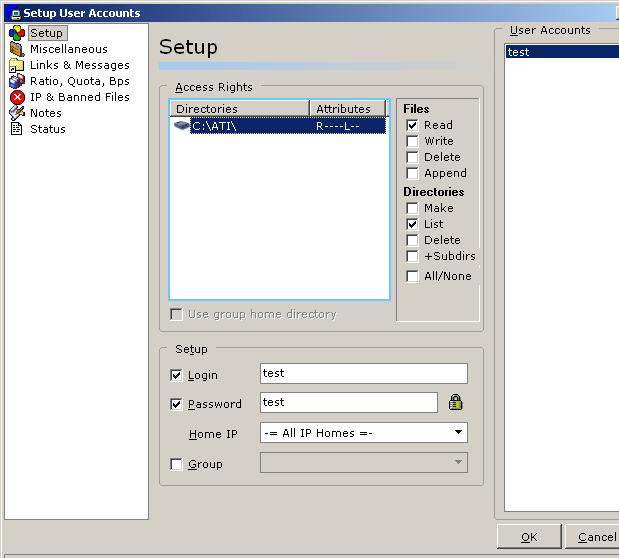
Task: Click the Ratio, Quota, Bps icon
Action: pyautogui.click(x=17, y=81)
